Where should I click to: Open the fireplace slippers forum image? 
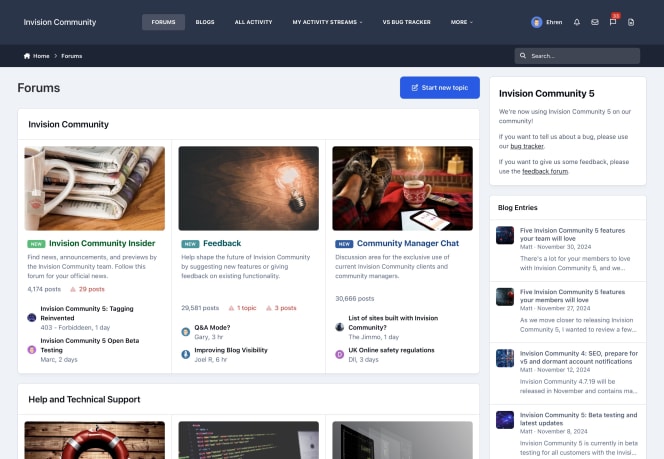(x=402, y=188)
